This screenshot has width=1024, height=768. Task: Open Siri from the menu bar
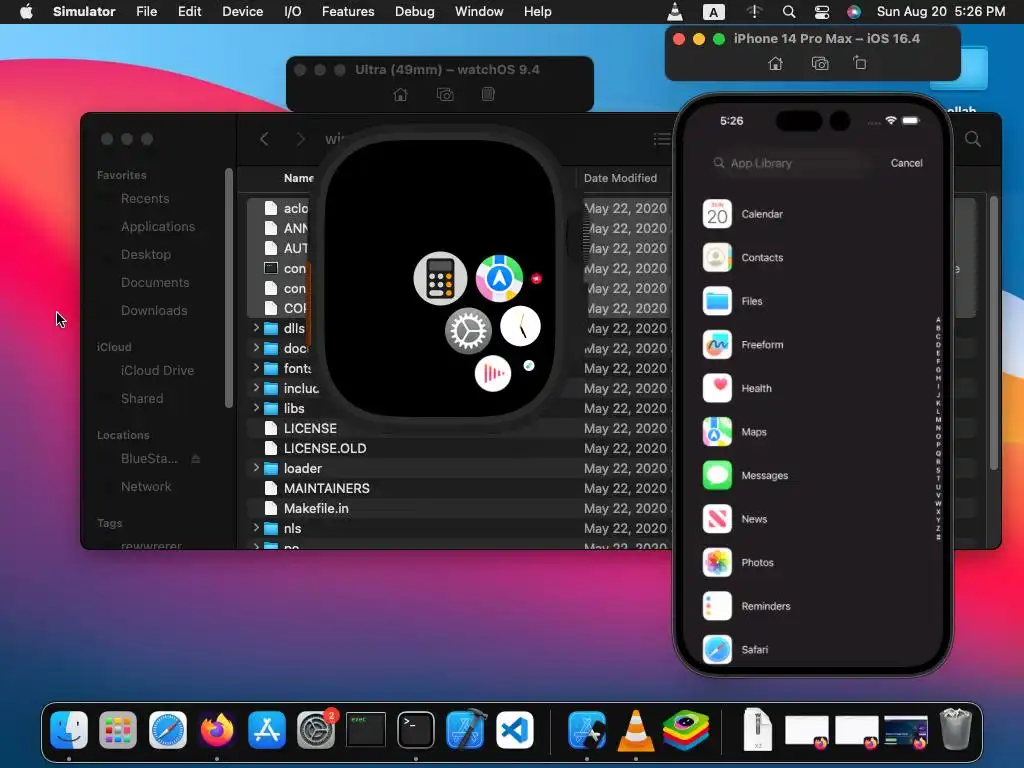pos(854,12)
